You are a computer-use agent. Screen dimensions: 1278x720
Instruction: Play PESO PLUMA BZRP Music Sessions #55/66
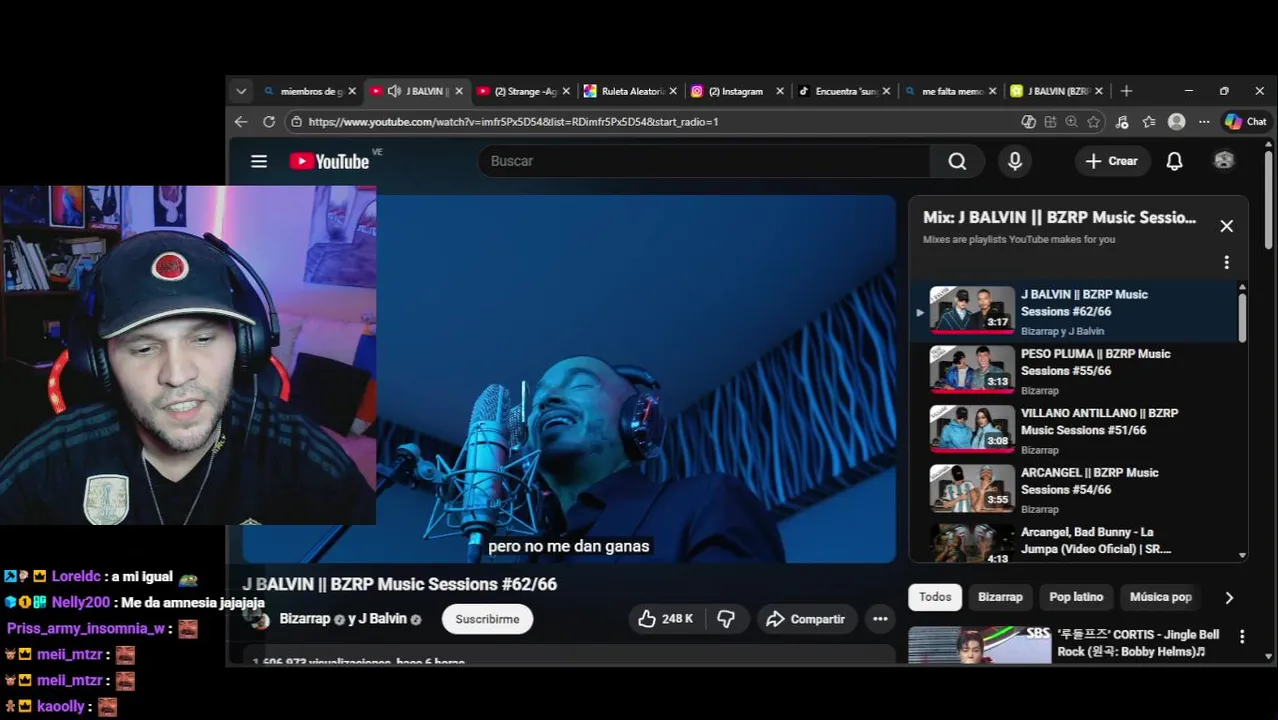point(1075,371)
